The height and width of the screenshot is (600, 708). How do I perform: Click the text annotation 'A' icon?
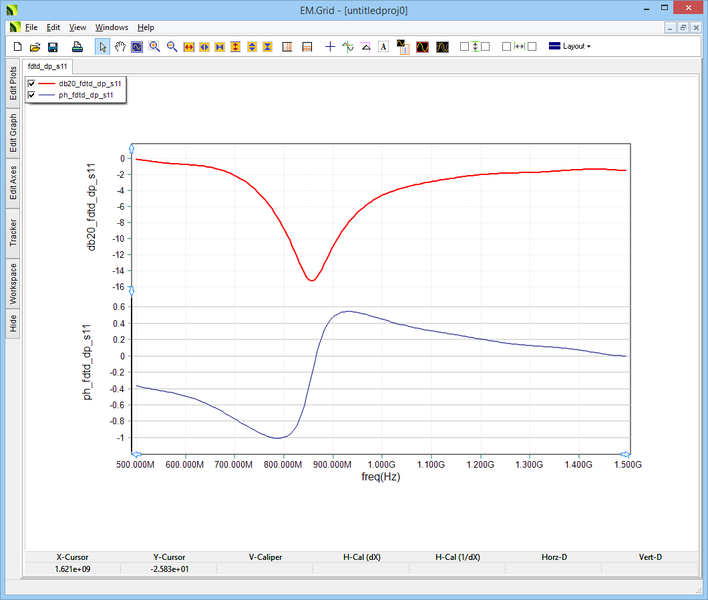tap(383, 46)
